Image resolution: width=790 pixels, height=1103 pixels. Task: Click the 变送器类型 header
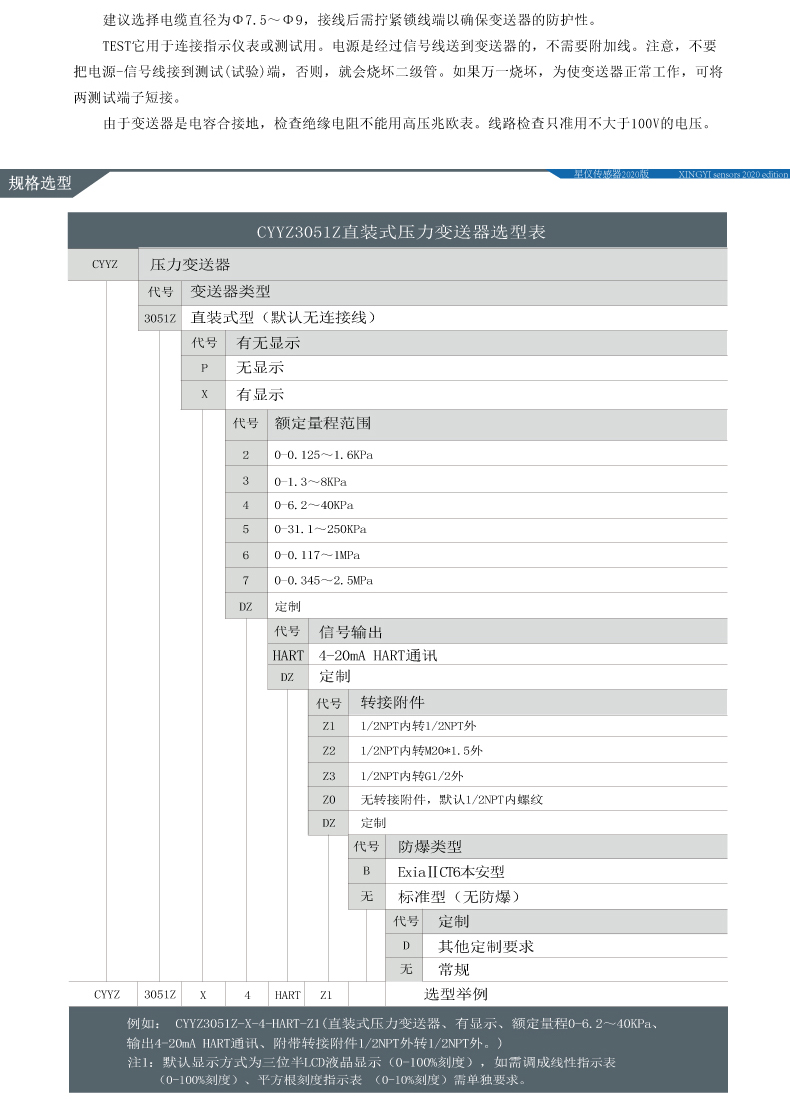pyautogui.click(x=230, y=291)
